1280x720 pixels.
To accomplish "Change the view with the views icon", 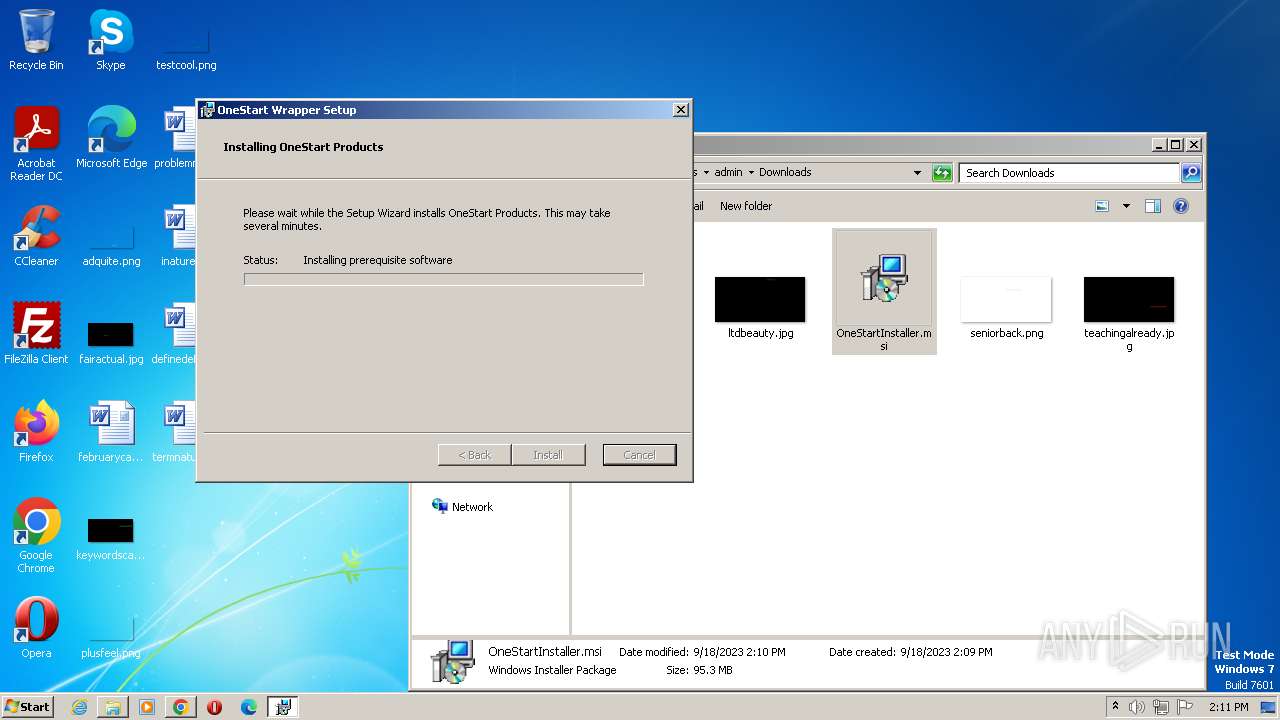I will coord(1102,206).
